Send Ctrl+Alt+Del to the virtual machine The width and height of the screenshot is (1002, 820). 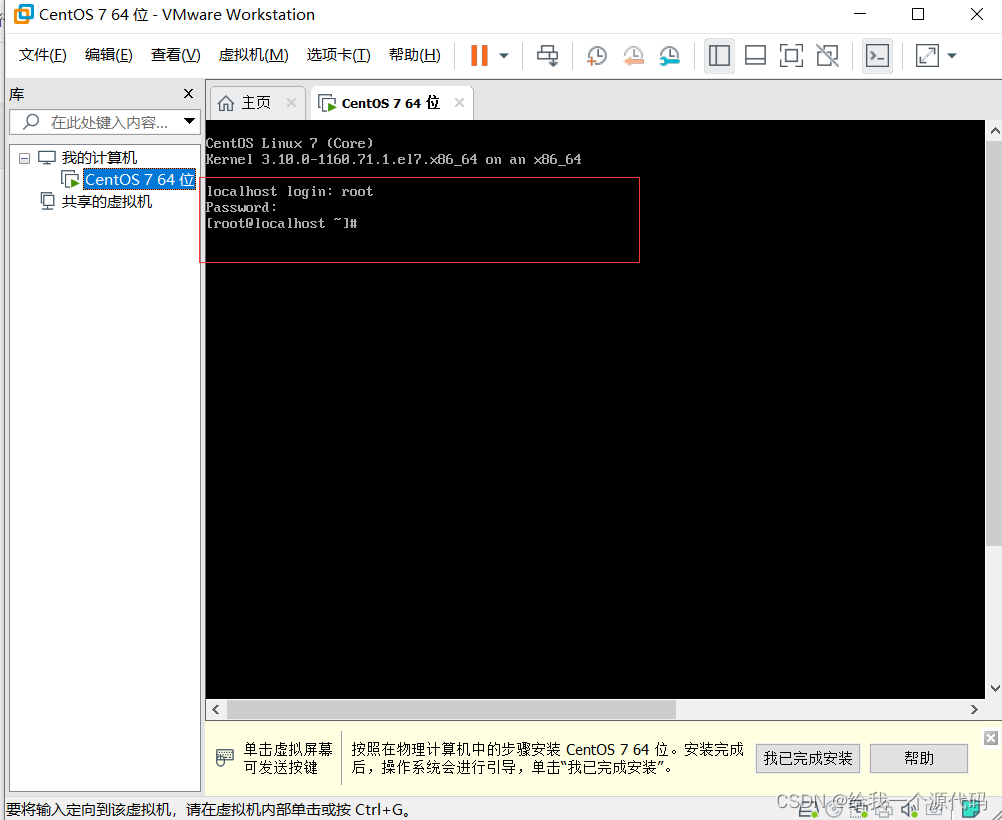coord(548,56)
